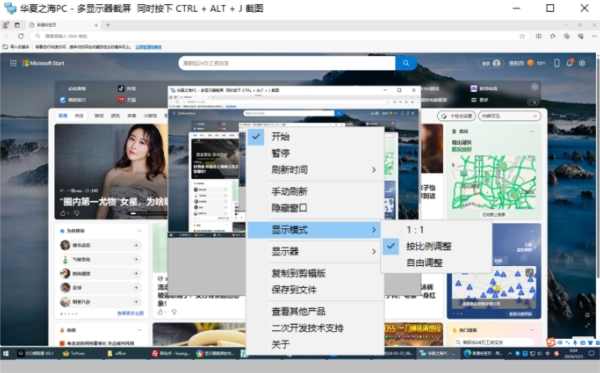This screenshot has width=600, height=373.
Task: Open the Windows Start button
Action: pyautogui.click(x=6, y=353)
